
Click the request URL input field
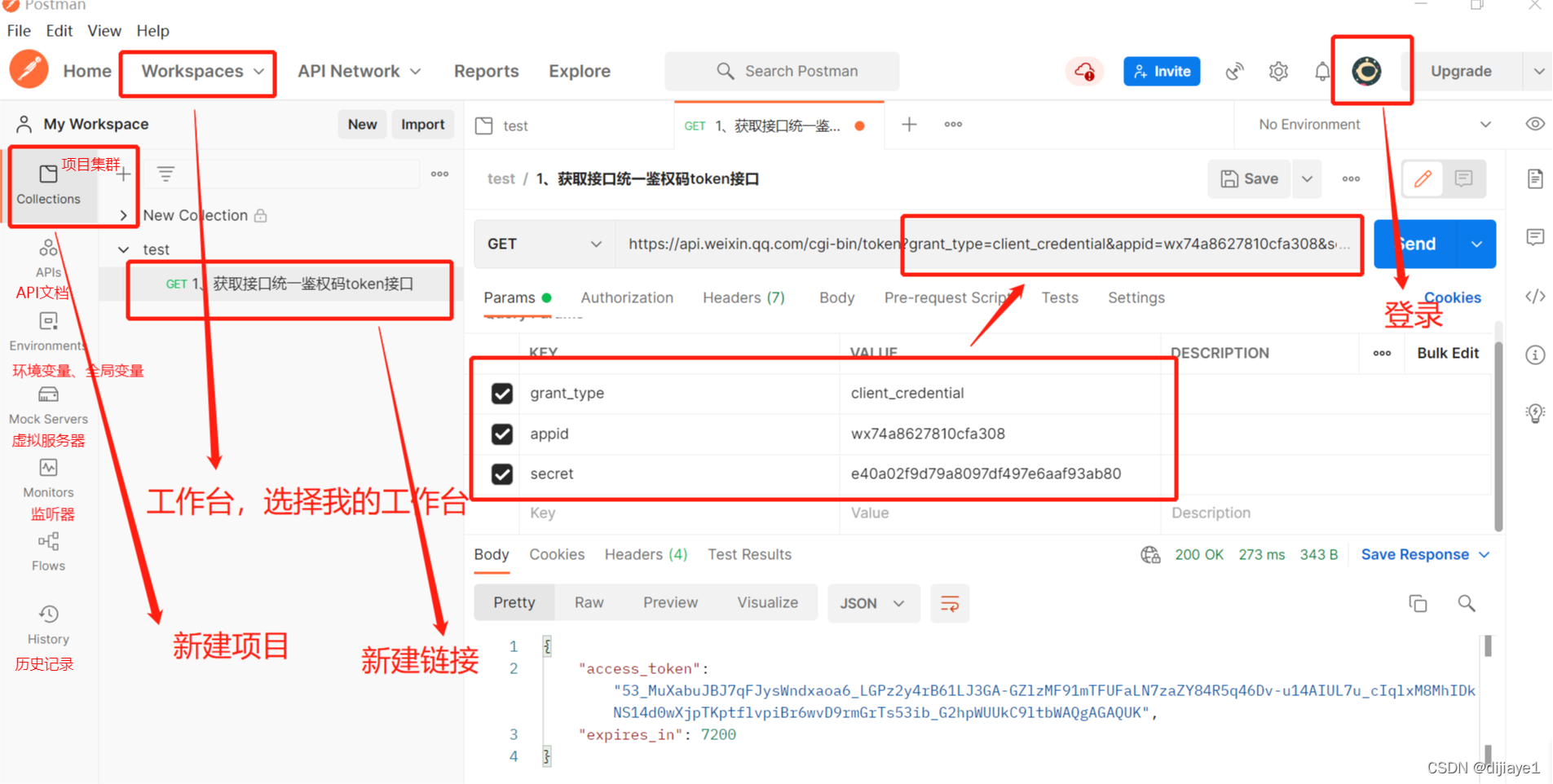[x=988, y=244]
